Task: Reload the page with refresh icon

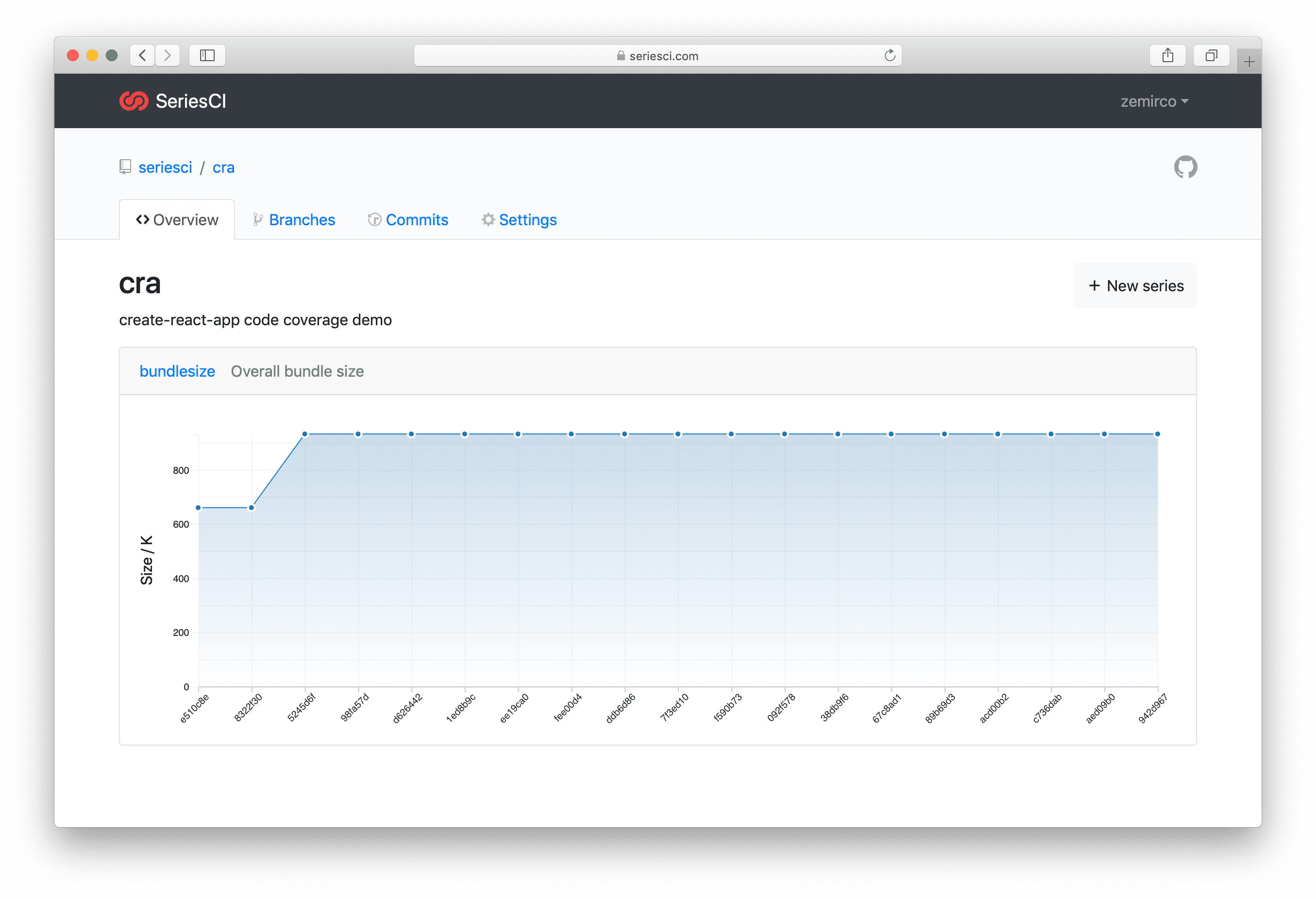Action: pyautogui.click(x=890, y=55)
